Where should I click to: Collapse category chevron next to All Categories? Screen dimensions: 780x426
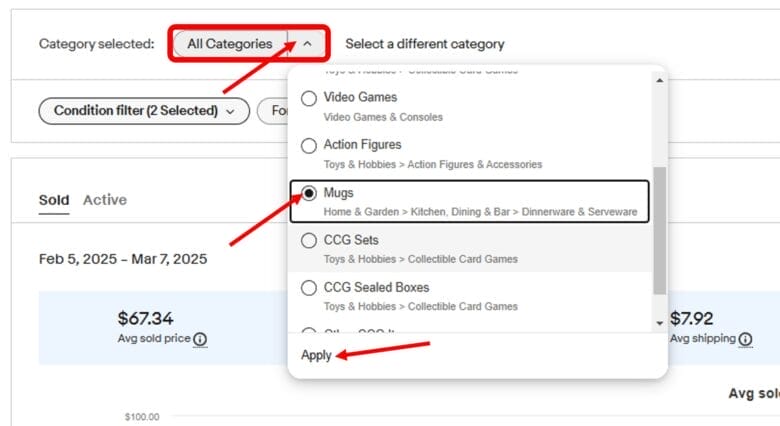pyautogui.click(x=307, y=44)
